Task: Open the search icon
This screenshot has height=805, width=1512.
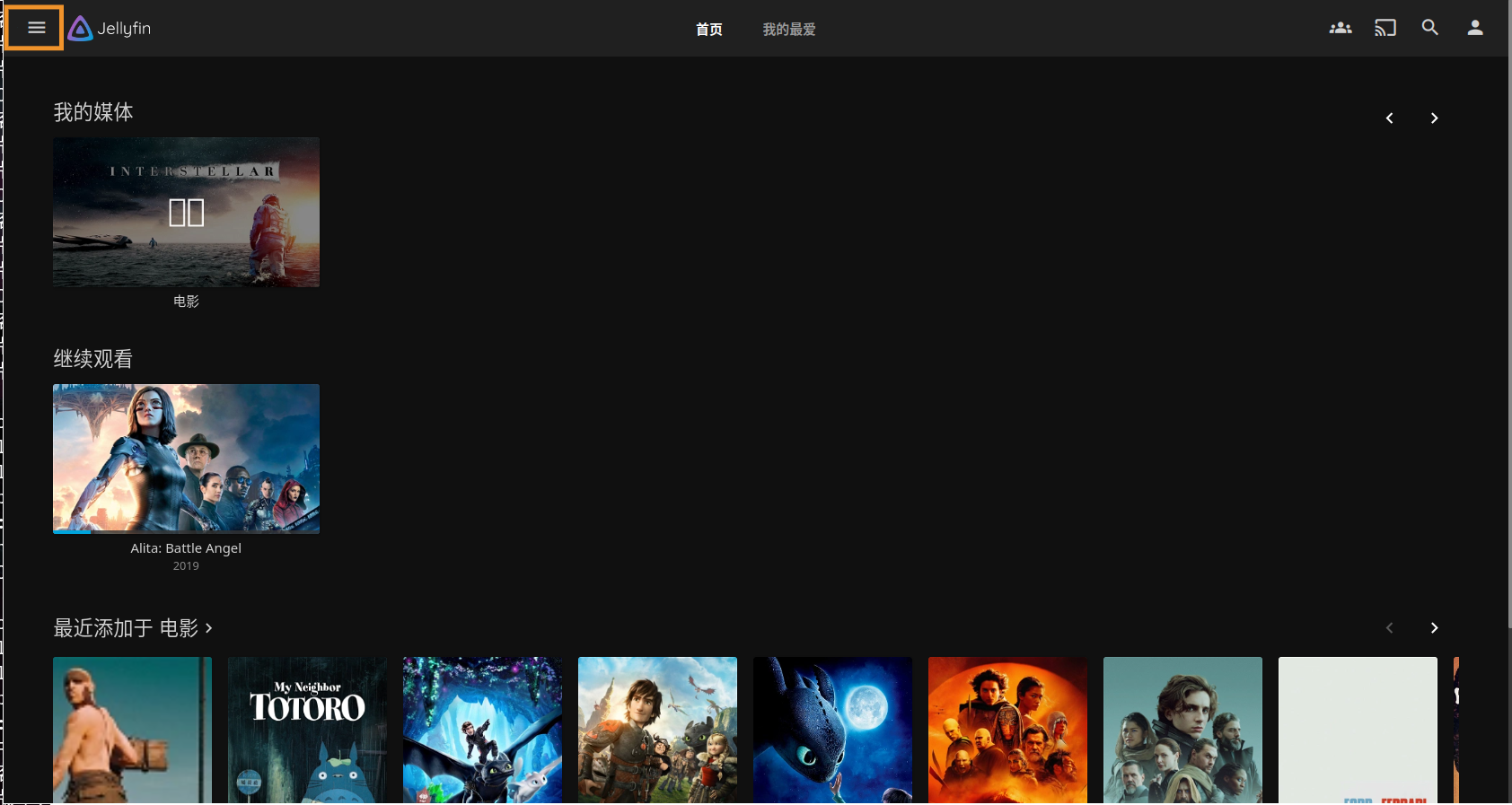Action: (1430, 28)
